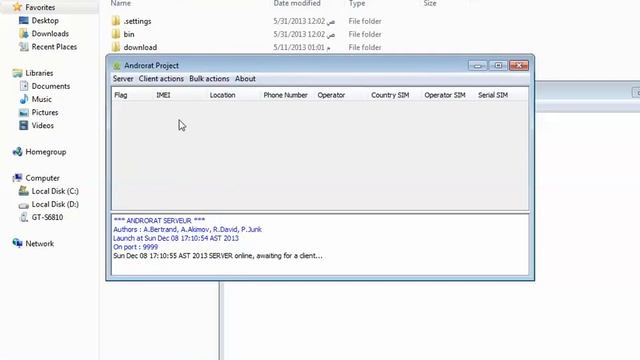Click the 'On port : 9999' log line

(x=136, y=247)
